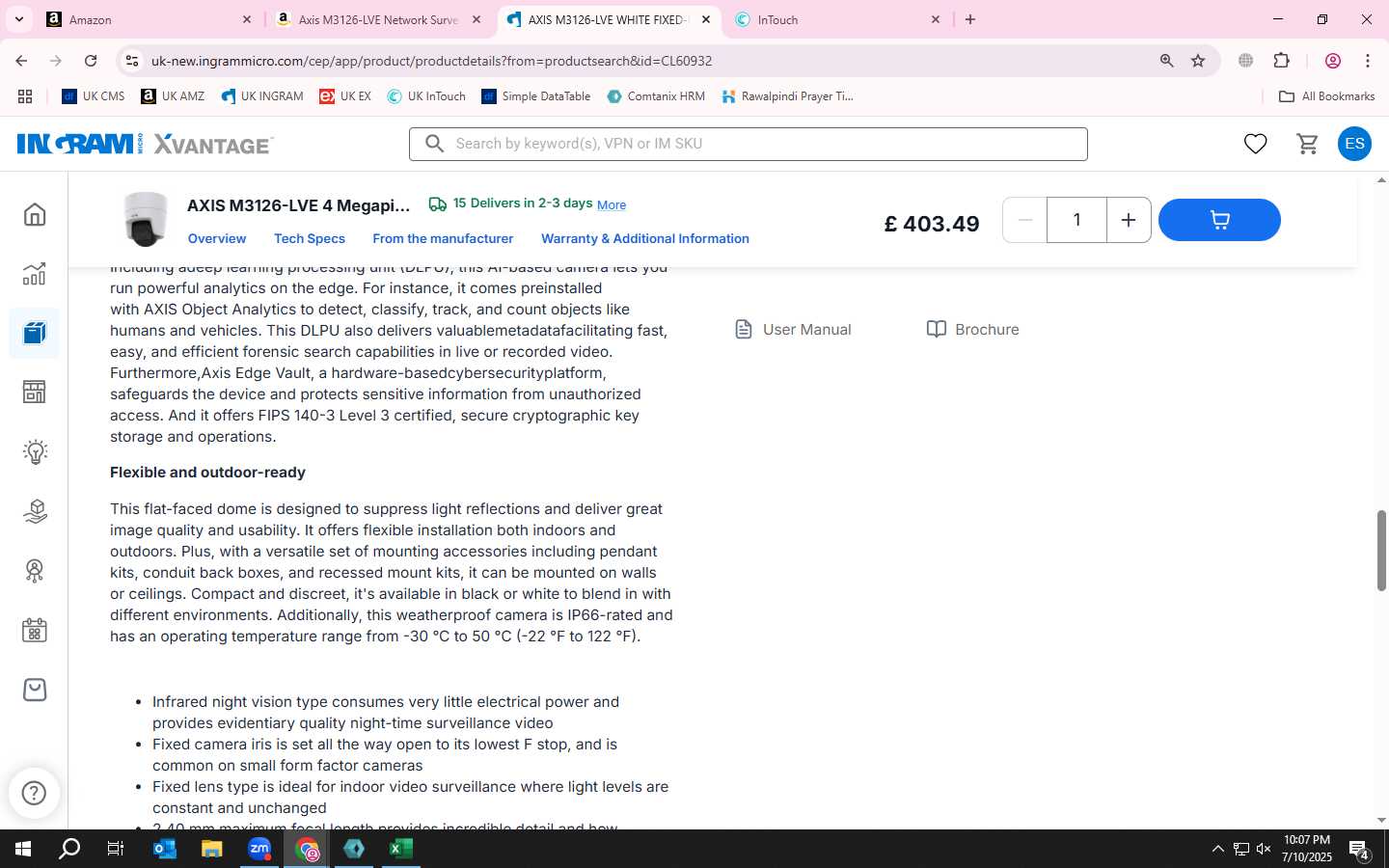Screen dimensions: 1389x868
Task: Open the All Bookmarks folder
Action: coord(1326,96)
